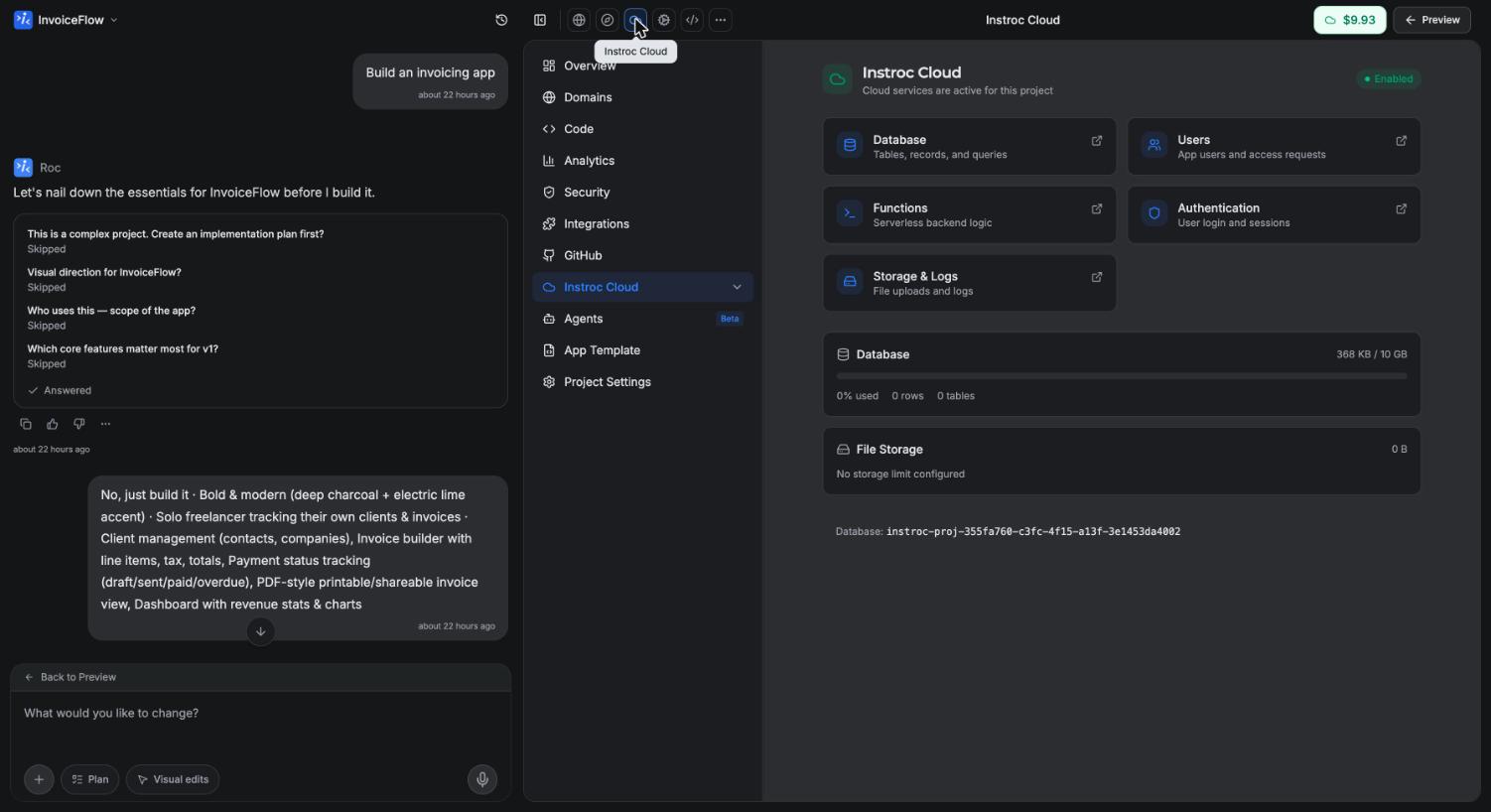Focus the 'What would you like to change?' input
The width and height of the screenshot is (1491, 812).
point(260,714)
